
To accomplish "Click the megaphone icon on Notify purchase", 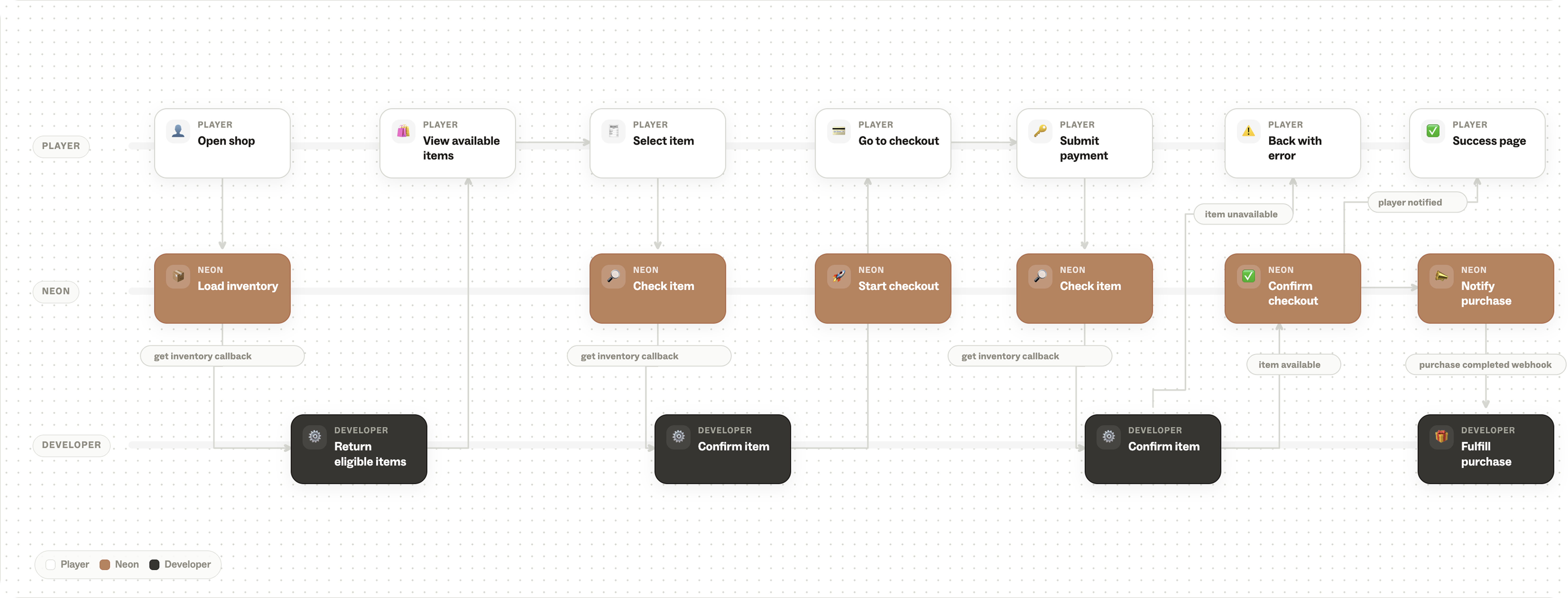I will click(x=1441, y=276).
